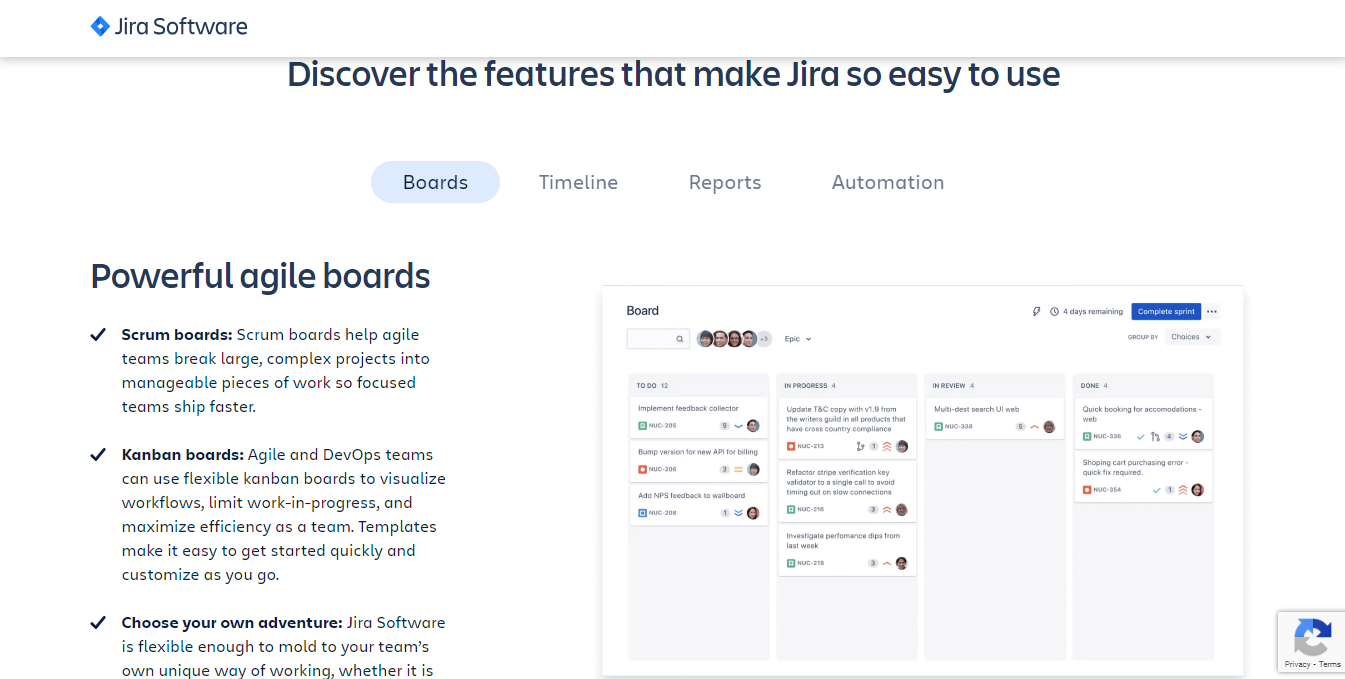Click the assignee avatar on NUC-354 card
The height and width of the screenshot is (679, 1345).
[x=1197, y=490]
